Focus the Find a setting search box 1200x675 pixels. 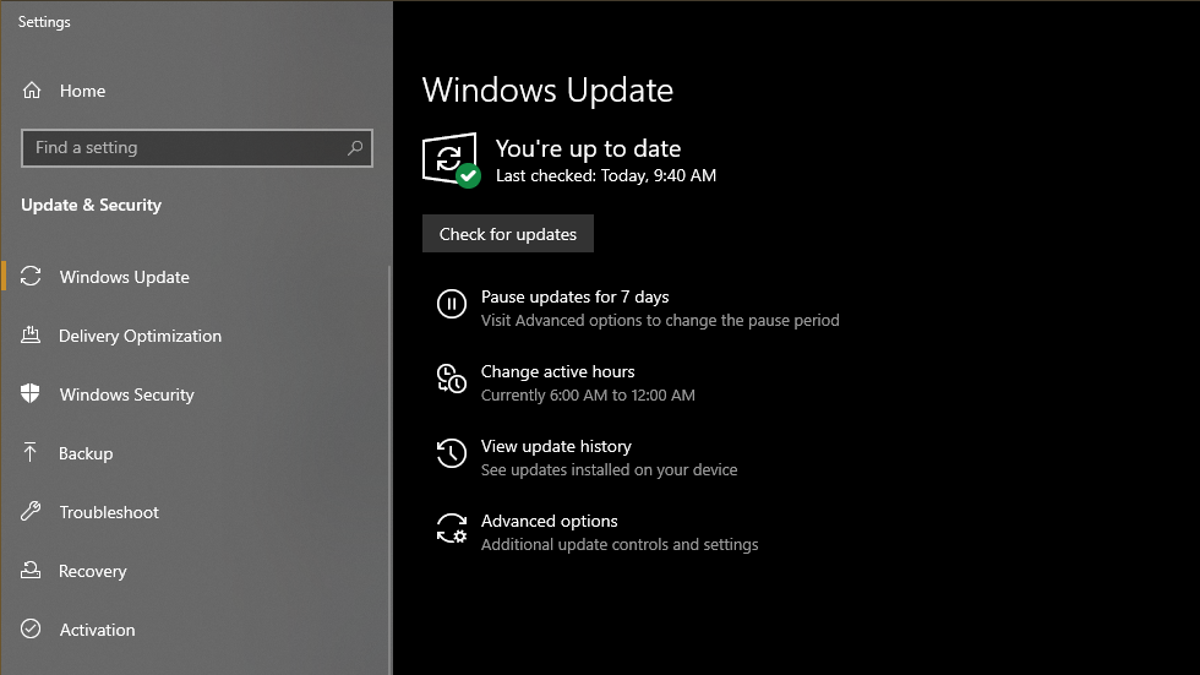197,148
